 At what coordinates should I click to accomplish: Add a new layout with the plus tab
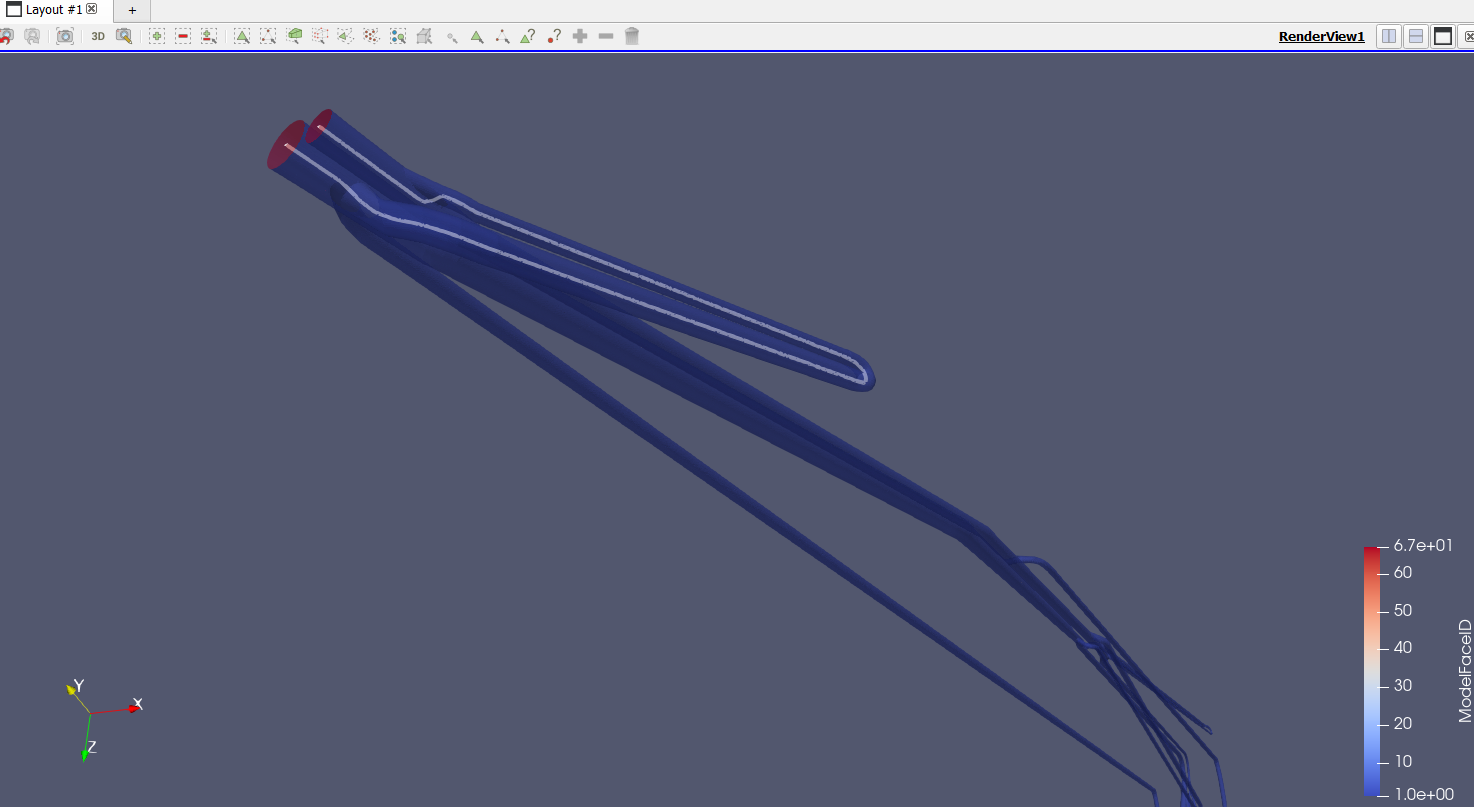(132, 10)
